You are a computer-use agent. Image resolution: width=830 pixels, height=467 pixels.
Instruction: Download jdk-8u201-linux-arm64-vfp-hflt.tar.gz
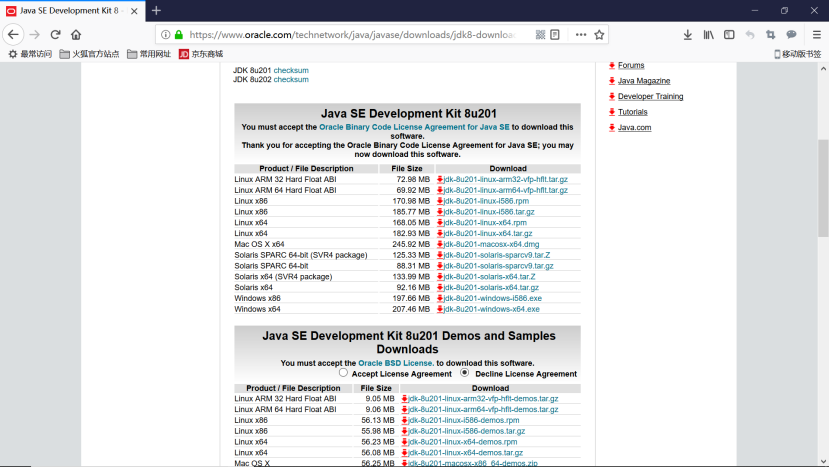(x=506, y=190)
